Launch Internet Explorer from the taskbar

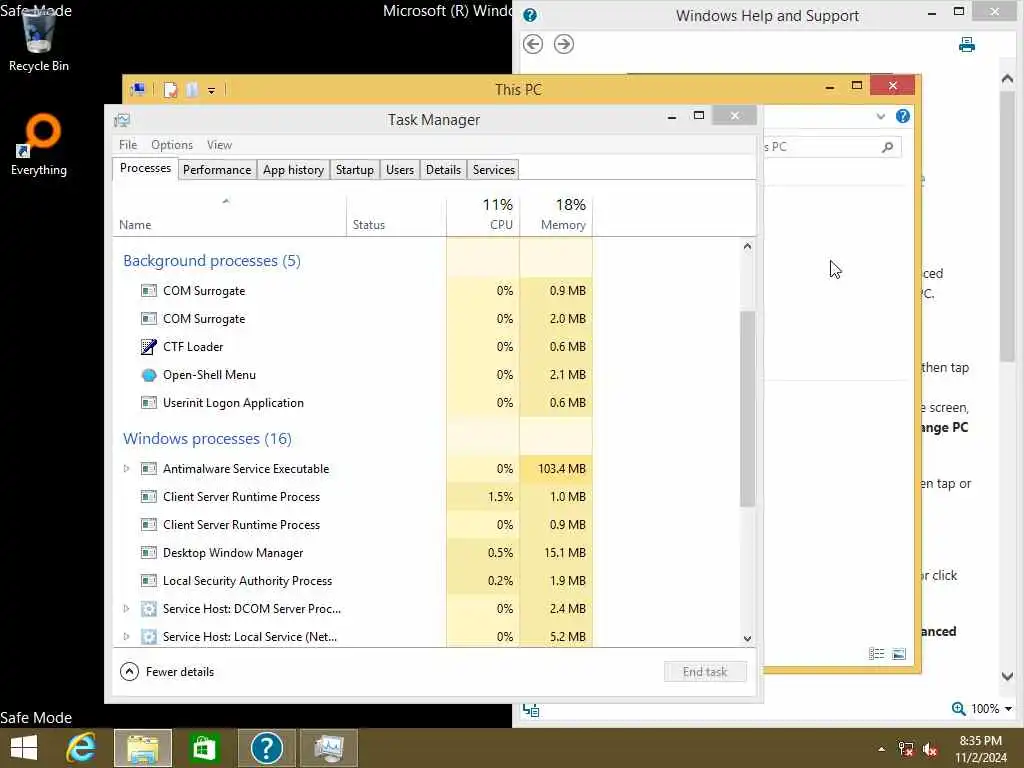(82, 748)
